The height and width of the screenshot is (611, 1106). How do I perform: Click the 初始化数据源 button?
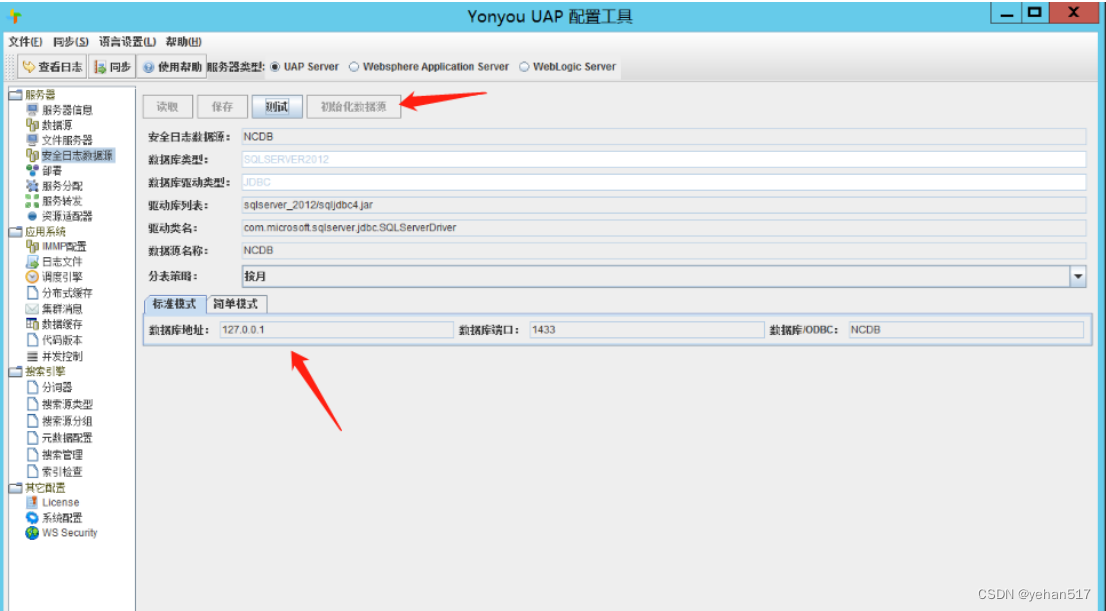click(x=353, y=107)
